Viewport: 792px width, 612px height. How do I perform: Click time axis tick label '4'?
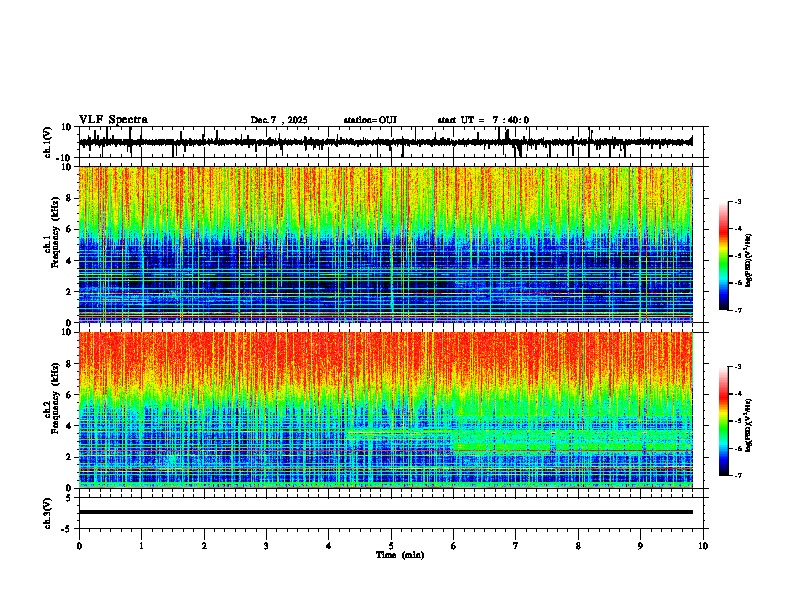click(329, 546)
